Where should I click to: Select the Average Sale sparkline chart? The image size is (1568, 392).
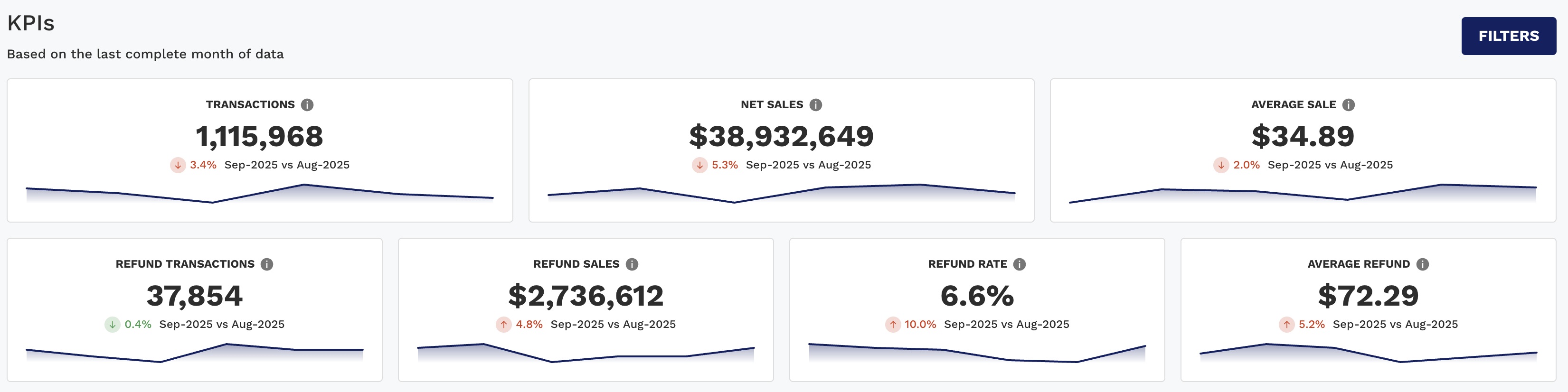tap(1303, 194)
